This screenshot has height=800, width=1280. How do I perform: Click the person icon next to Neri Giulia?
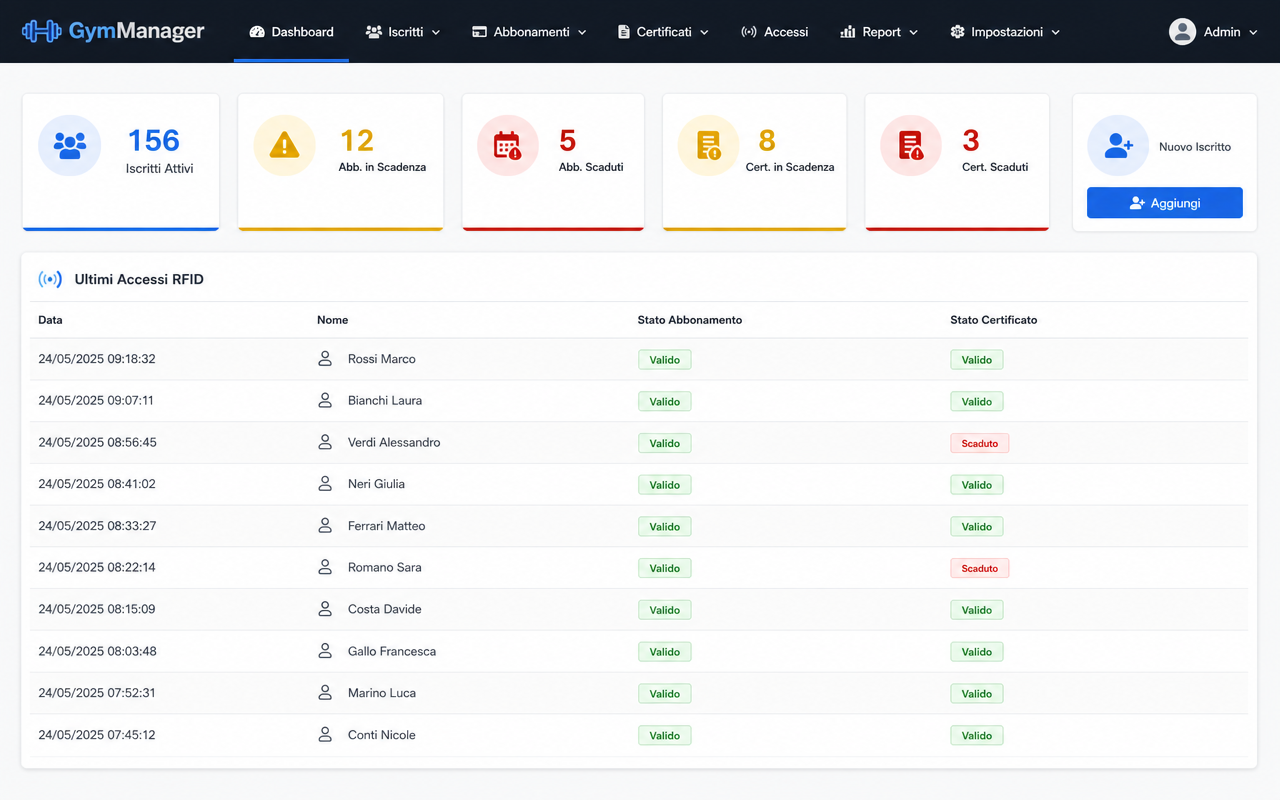[x=325, y=483]
